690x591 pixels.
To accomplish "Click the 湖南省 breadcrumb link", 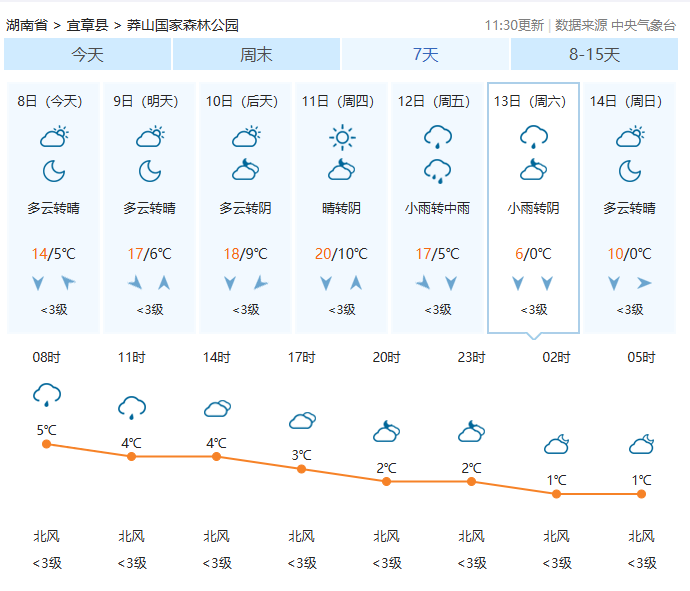I will [x=26, y=25].
